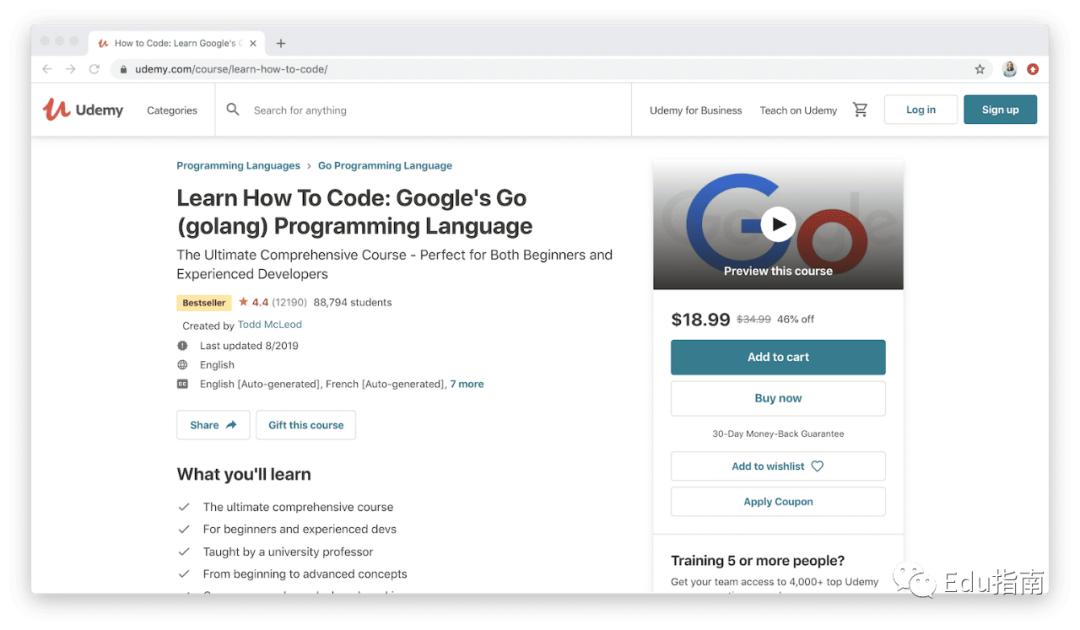This screenshot has height=630, width=1080.
Task: Click the search magnifier icon
Action: click(x=233, y=110)
